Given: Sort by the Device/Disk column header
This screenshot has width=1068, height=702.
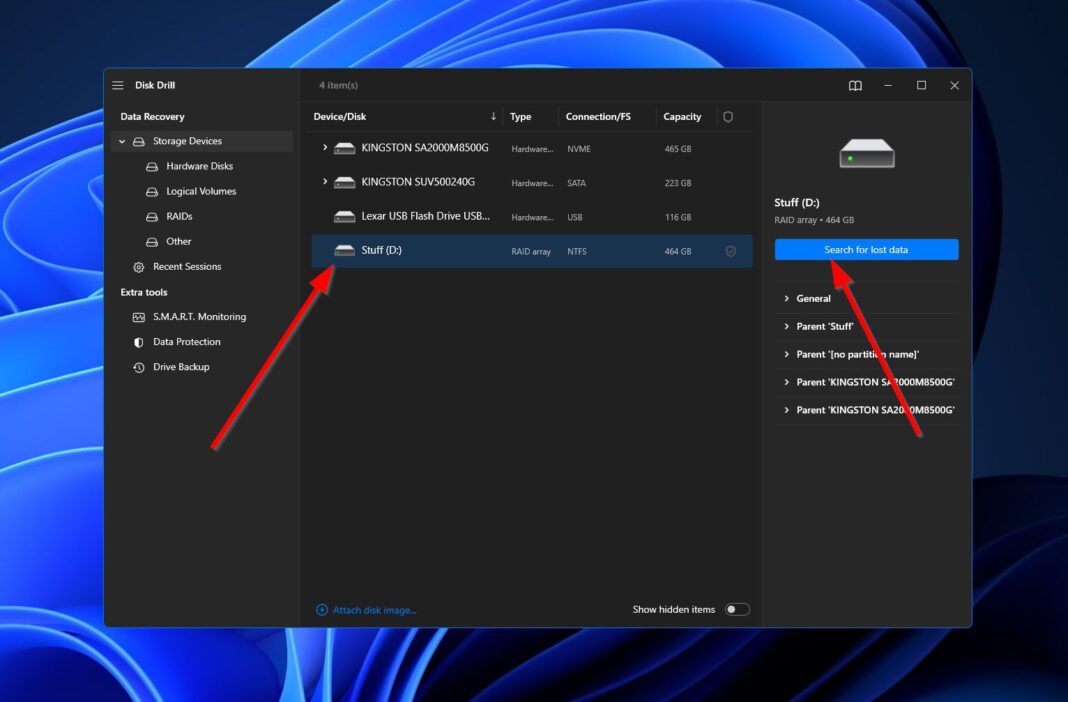Looking at the screenshot, I should [x=340, y=117].
